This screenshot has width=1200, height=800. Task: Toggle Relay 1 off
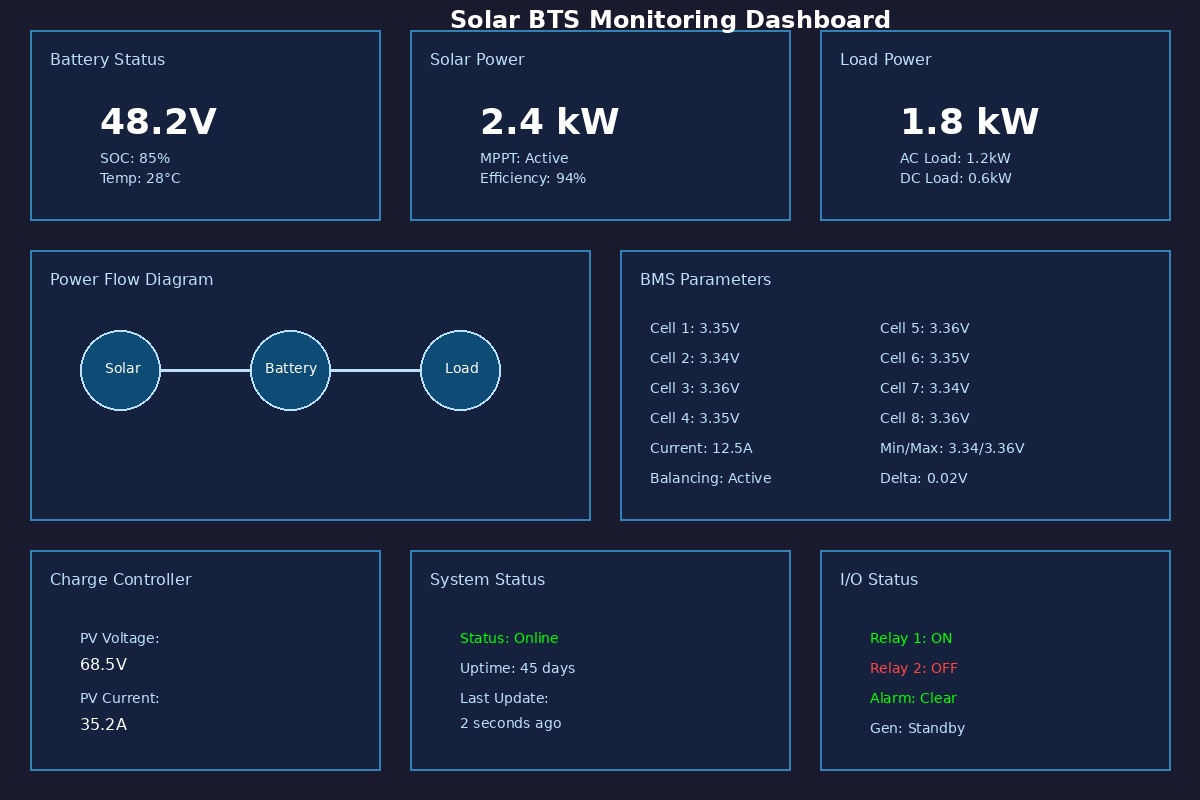[x=911, y=638]
